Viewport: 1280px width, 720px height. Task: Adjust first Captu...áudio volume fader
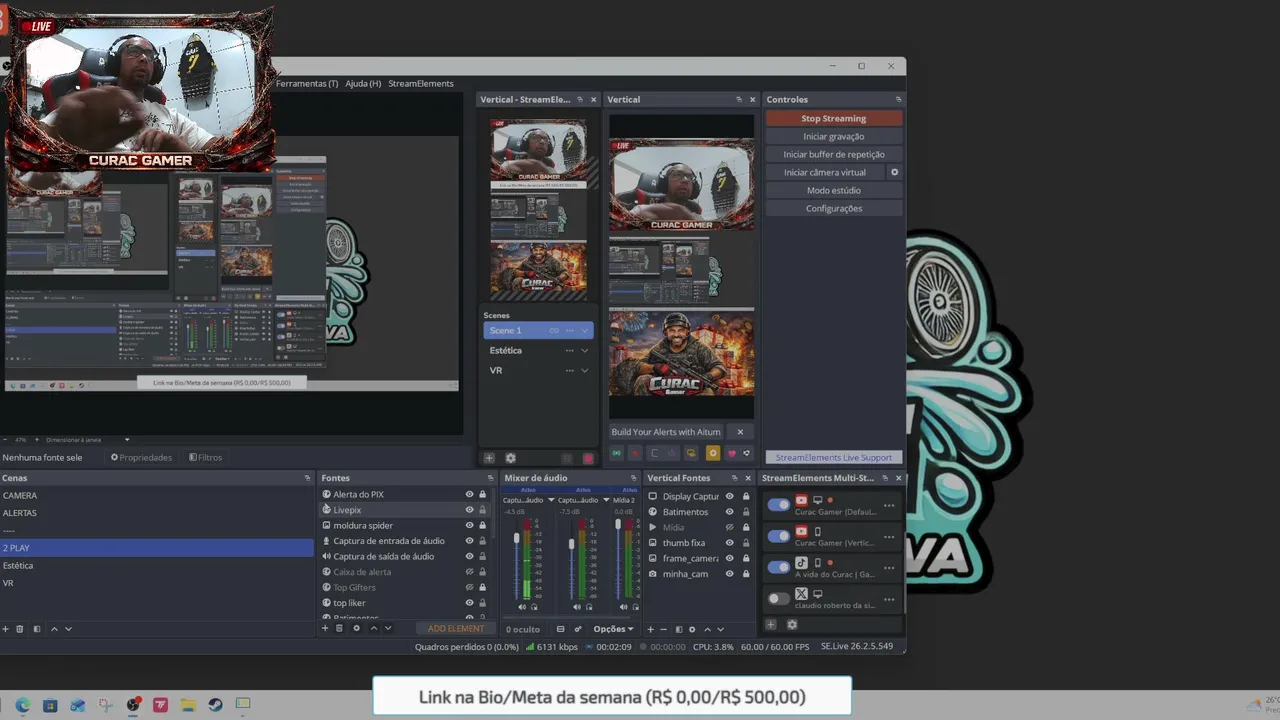coord(517,539)
